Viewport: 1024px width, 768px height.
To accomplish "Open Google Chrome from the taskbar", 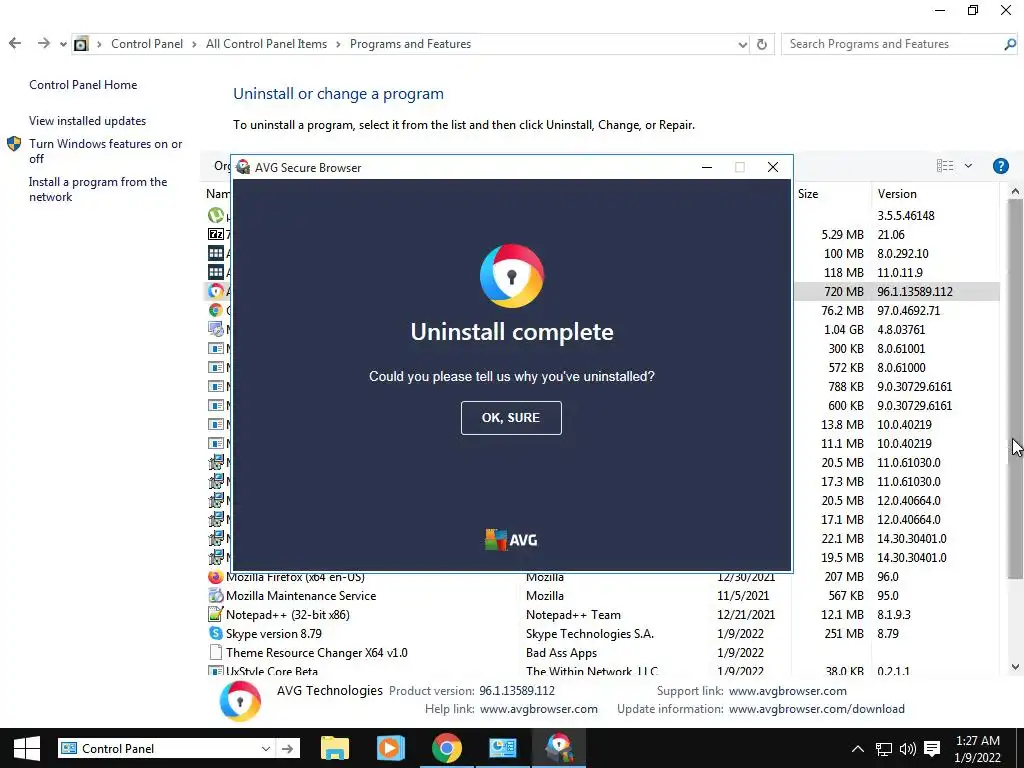I will (x=447, y=748).
